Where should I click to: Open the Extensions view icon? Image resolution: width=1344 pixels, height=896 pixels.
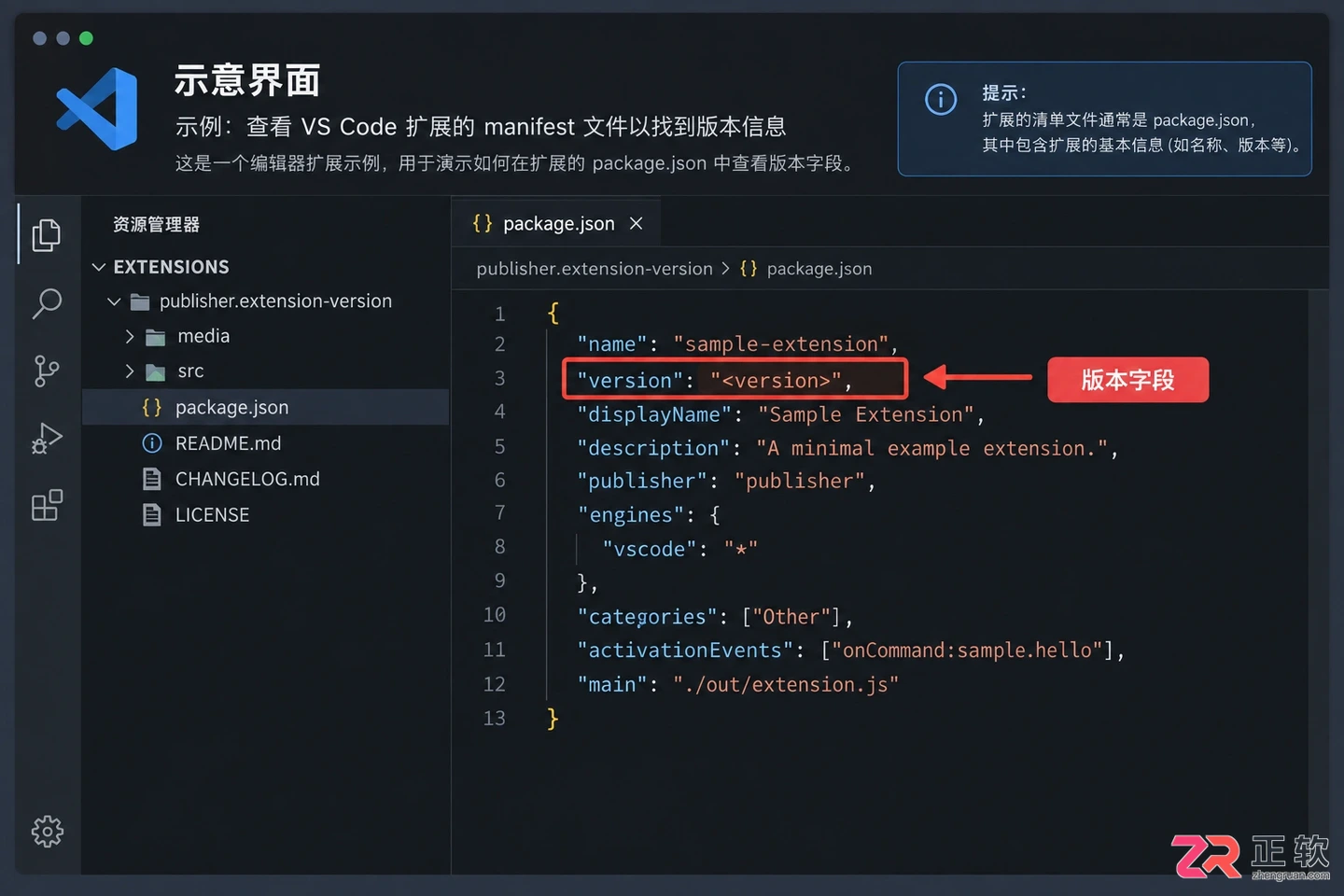coord(47,505)
